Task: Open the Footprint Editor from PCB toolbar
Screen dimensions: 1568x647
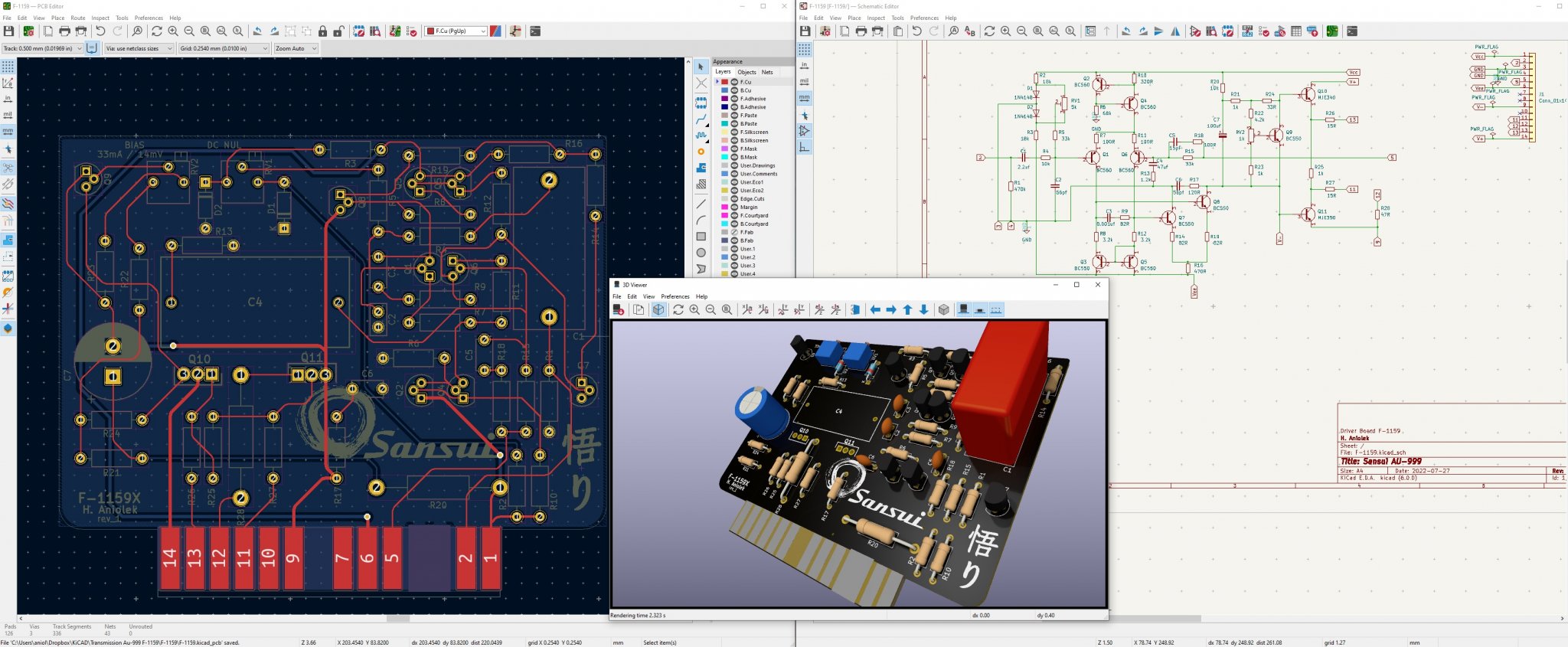Action: click(x=358, y=31)
